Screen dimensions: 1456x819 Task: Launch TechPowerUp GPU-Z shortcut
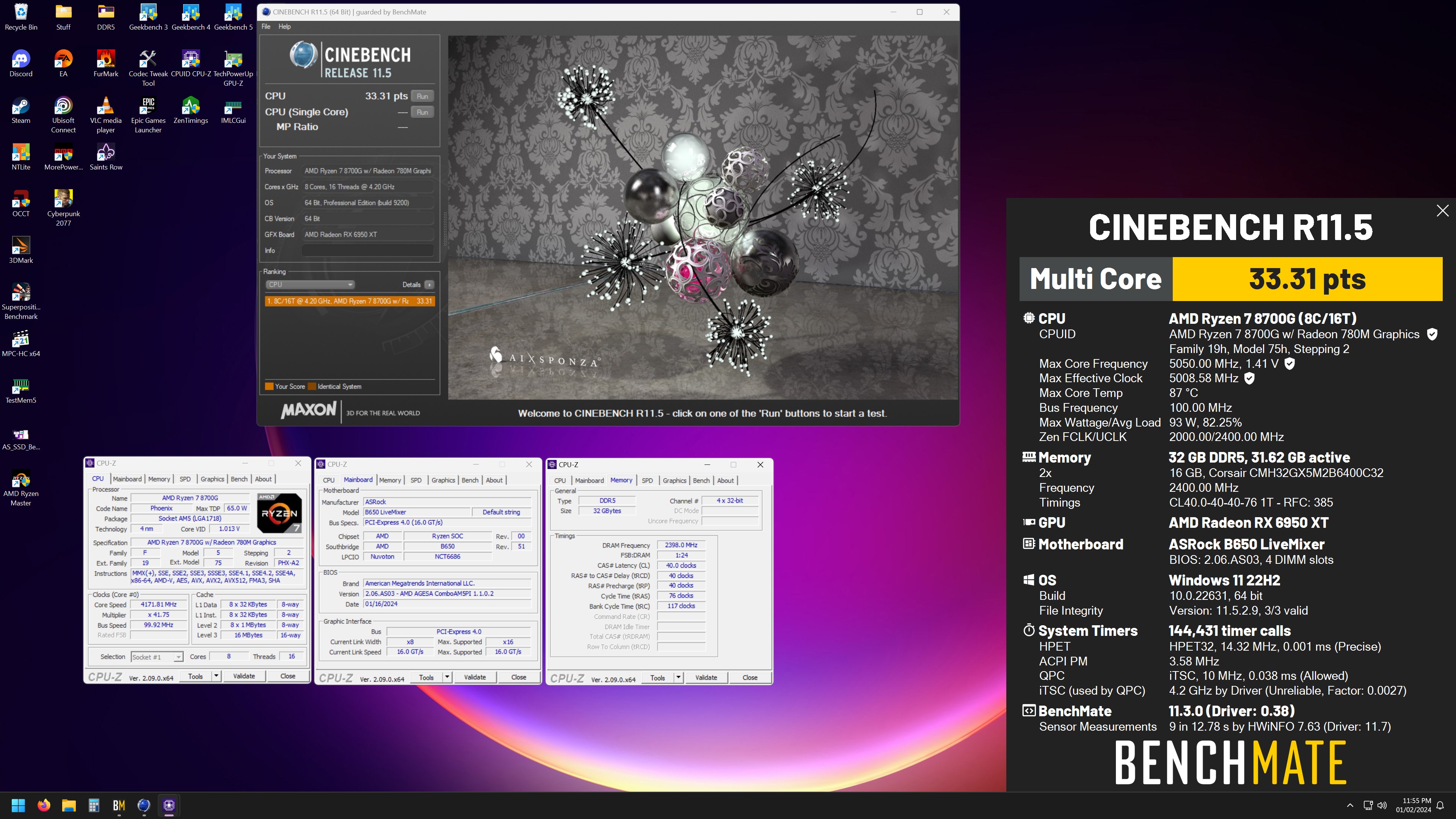233,68
